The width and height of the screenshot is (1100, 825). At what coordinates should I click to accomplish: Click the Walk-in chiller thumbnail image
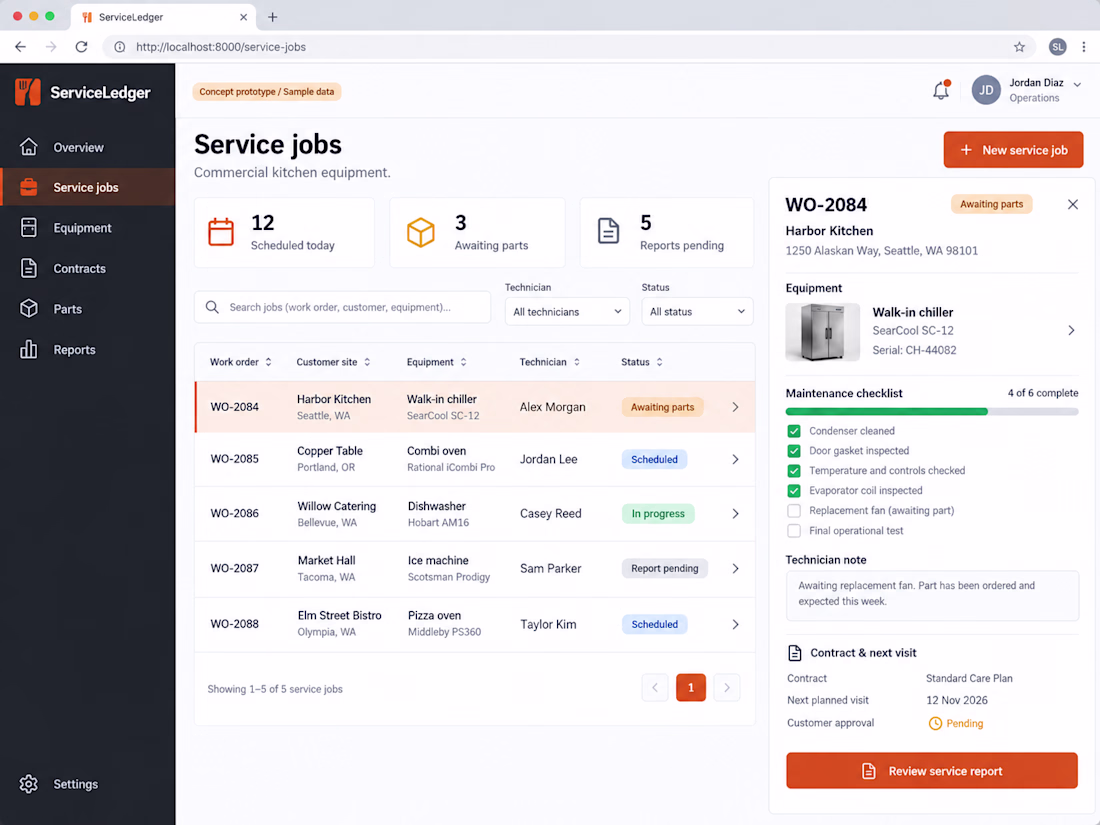pos(822,332)
